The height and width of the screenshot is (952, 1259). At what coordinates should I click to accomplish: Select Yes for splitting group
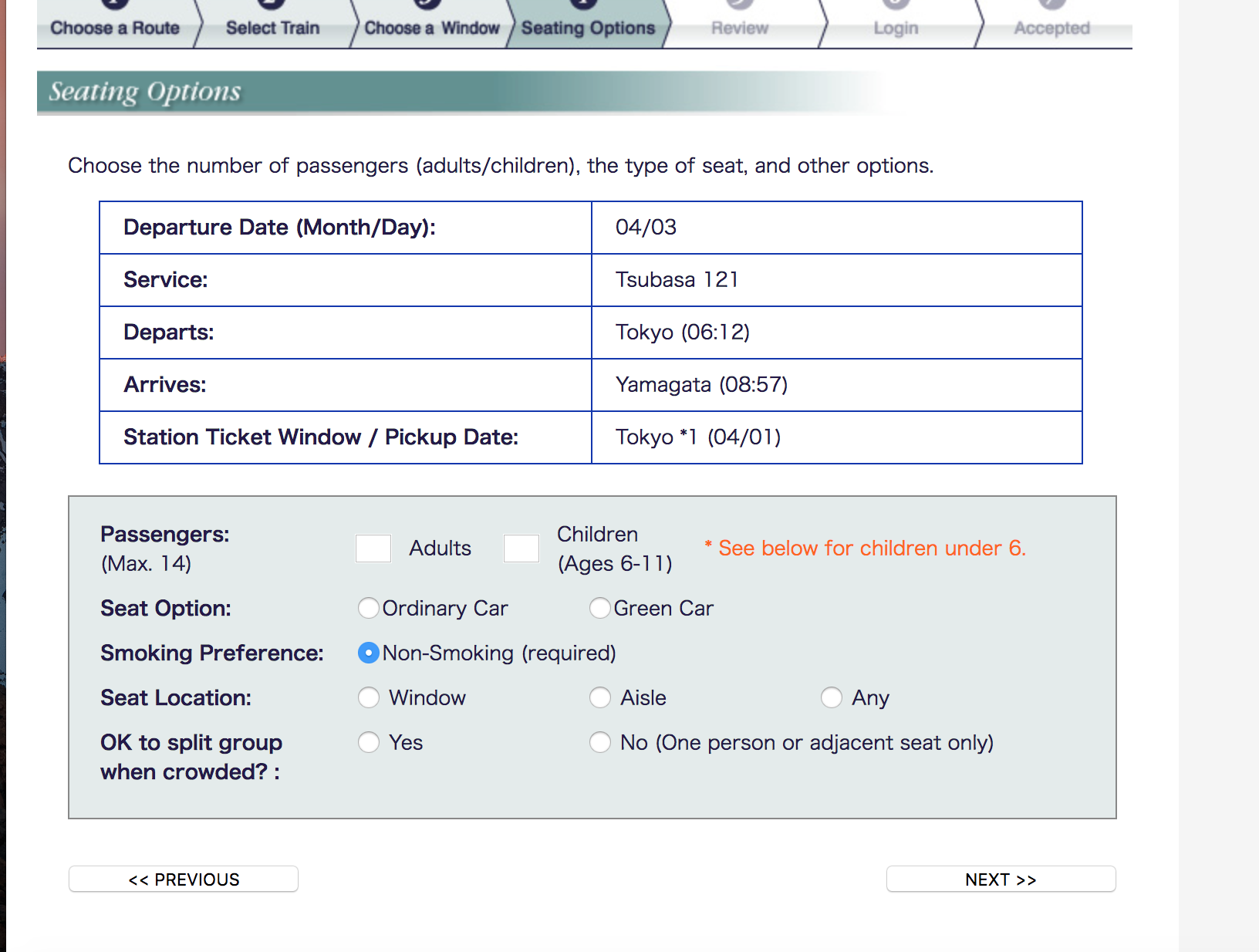[x=369, y=742]
